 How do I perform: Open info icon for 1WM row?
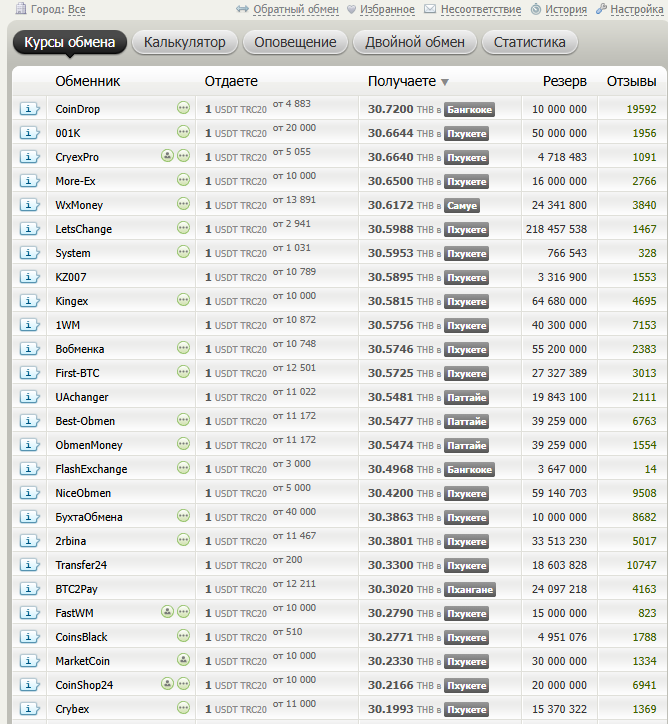click(30, 325)
